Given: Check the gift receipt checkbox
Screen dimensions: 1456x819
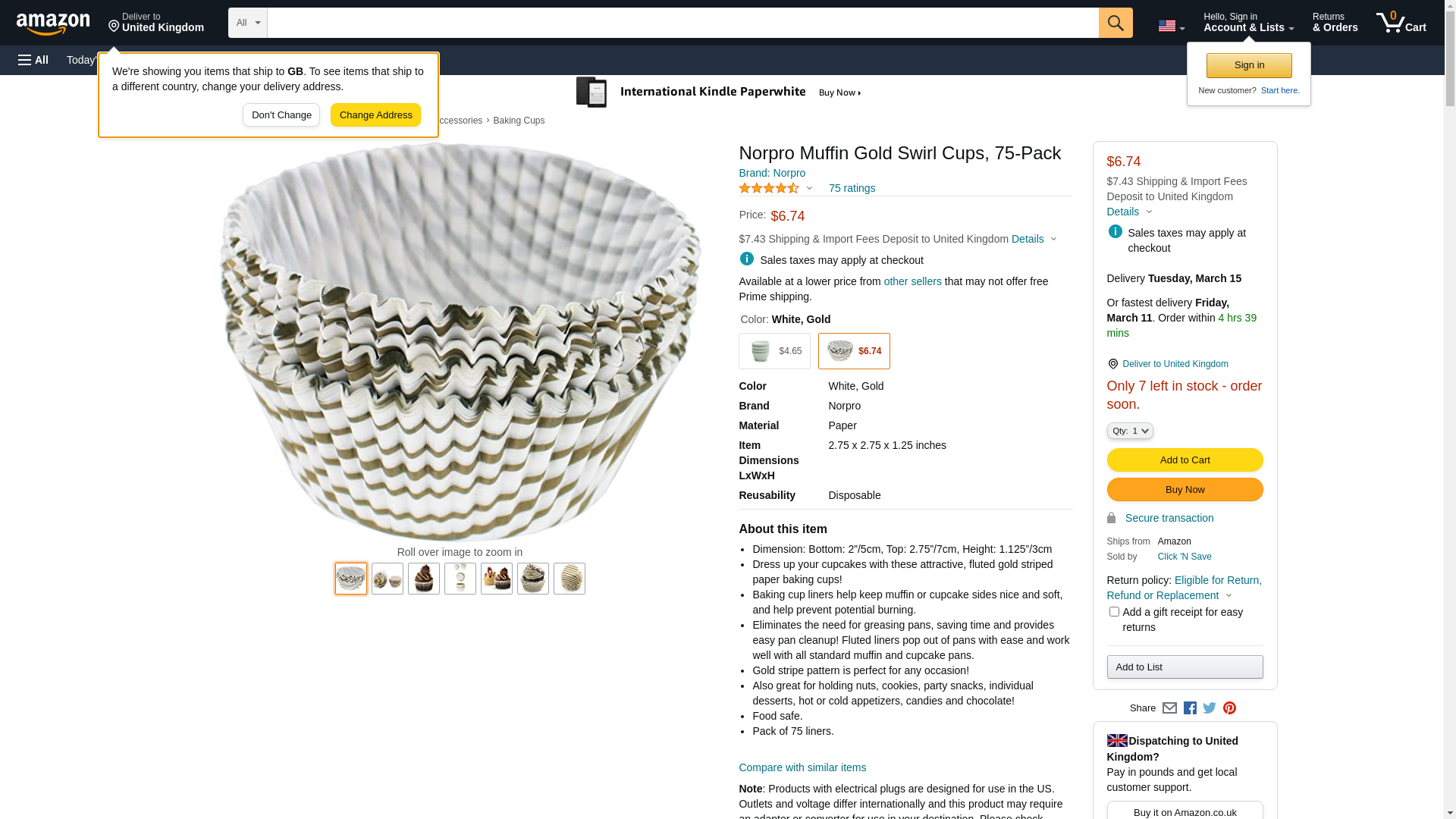Looking at the screenshot, I should tap(1114, 612).
